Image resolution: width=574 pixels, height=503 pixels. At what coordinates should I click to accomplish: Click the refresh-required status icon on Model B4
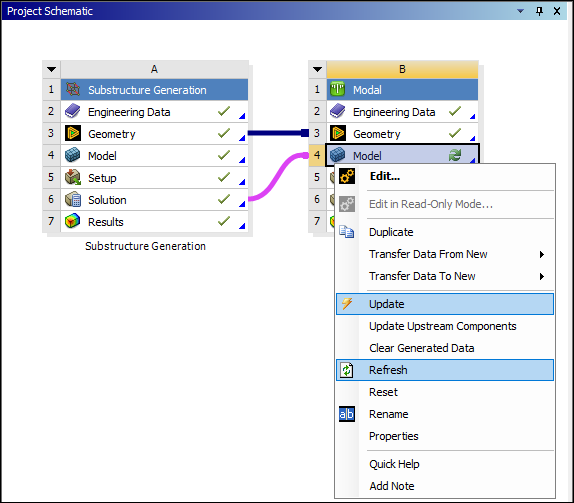455,155
